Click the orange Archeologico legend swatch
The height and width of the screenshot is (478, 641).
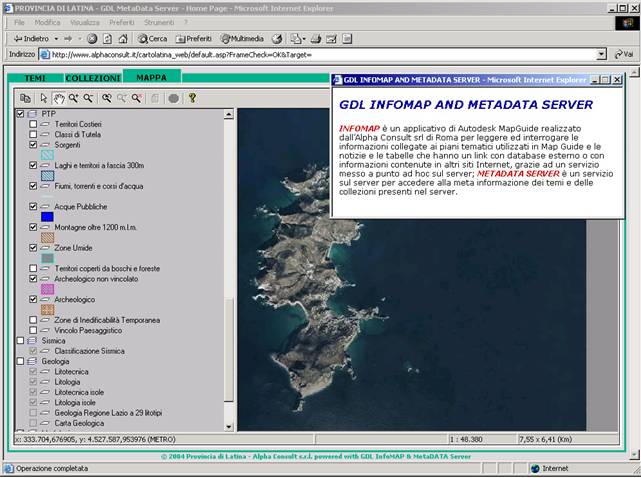(x=47, y=310)
